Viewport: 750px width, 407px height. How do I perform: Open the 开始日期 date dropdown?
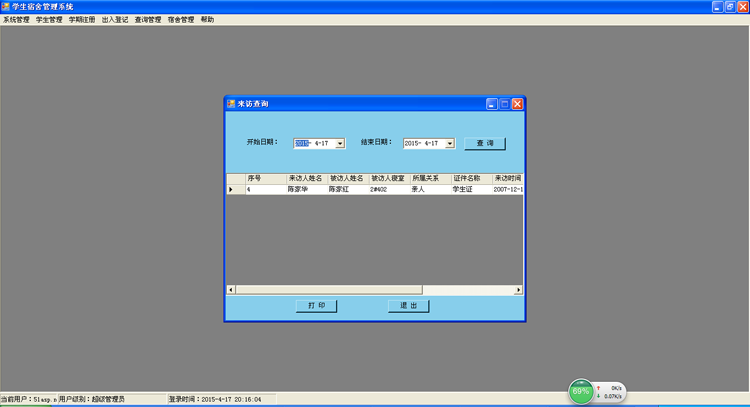(340, 143)
